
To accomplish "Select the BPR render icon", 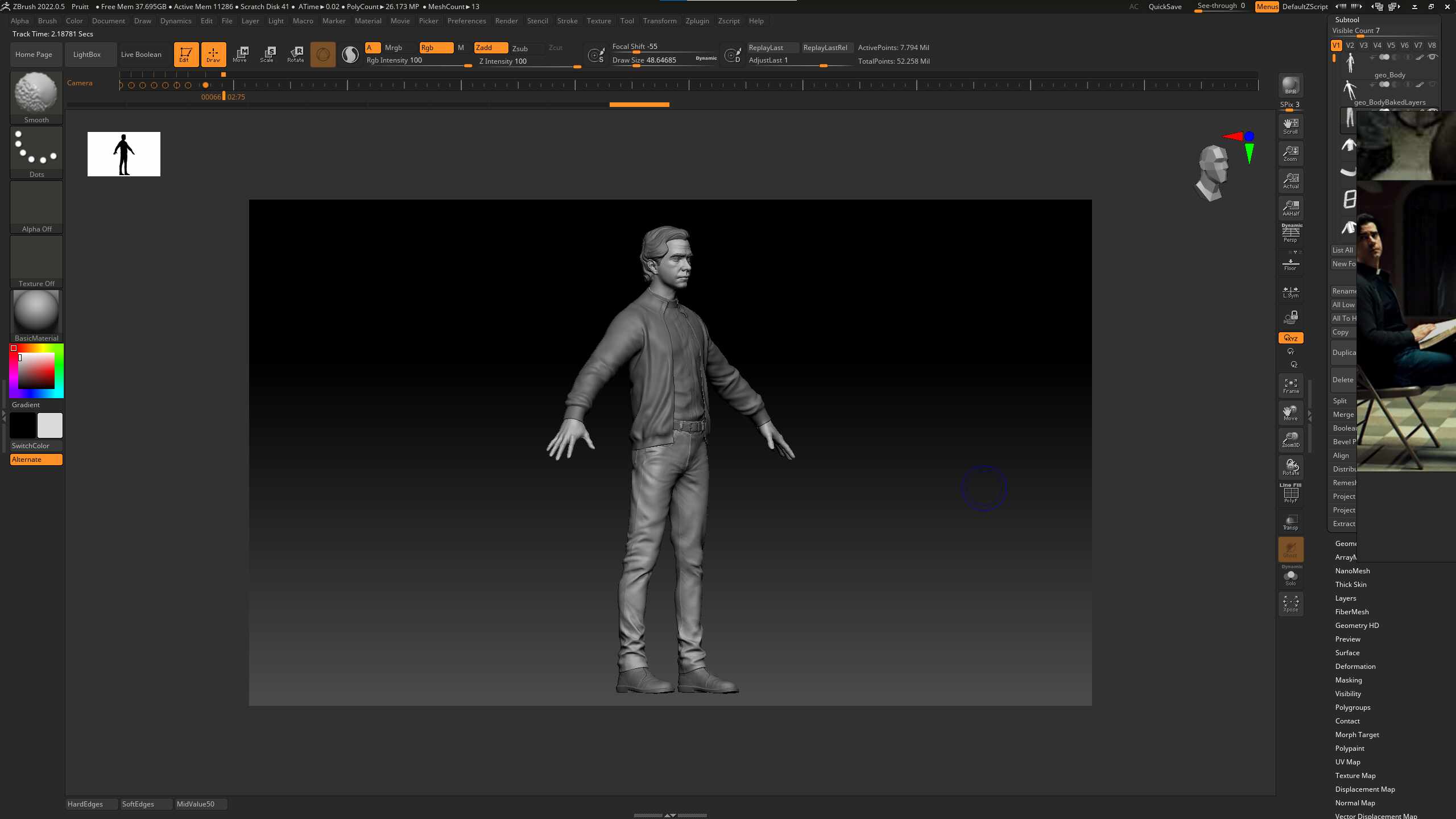I will tap(1290, 85).
